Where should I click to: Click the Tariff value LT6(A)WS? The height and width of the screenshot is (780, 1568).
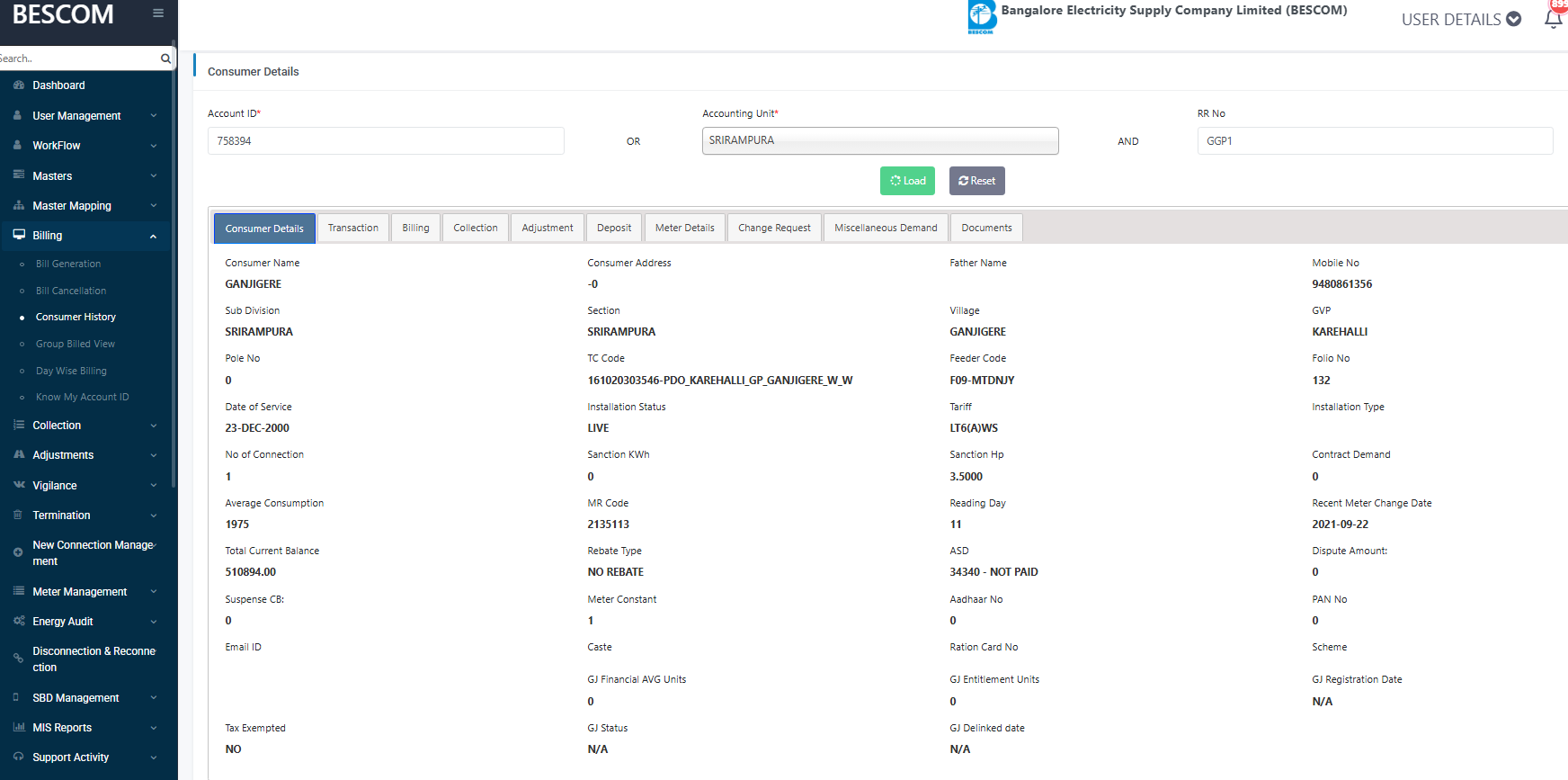point(974,427)
